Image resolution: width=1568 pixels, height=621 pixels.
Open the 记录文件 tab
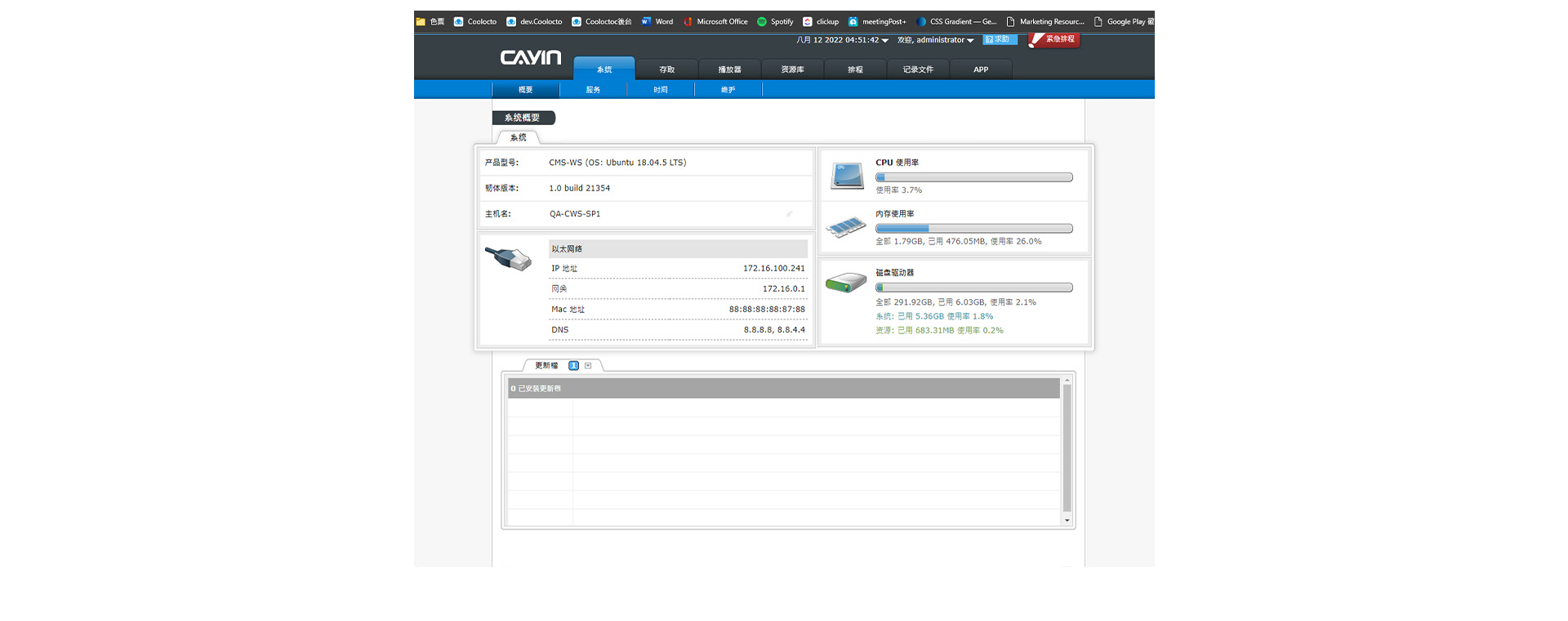[x=918, y=69]
